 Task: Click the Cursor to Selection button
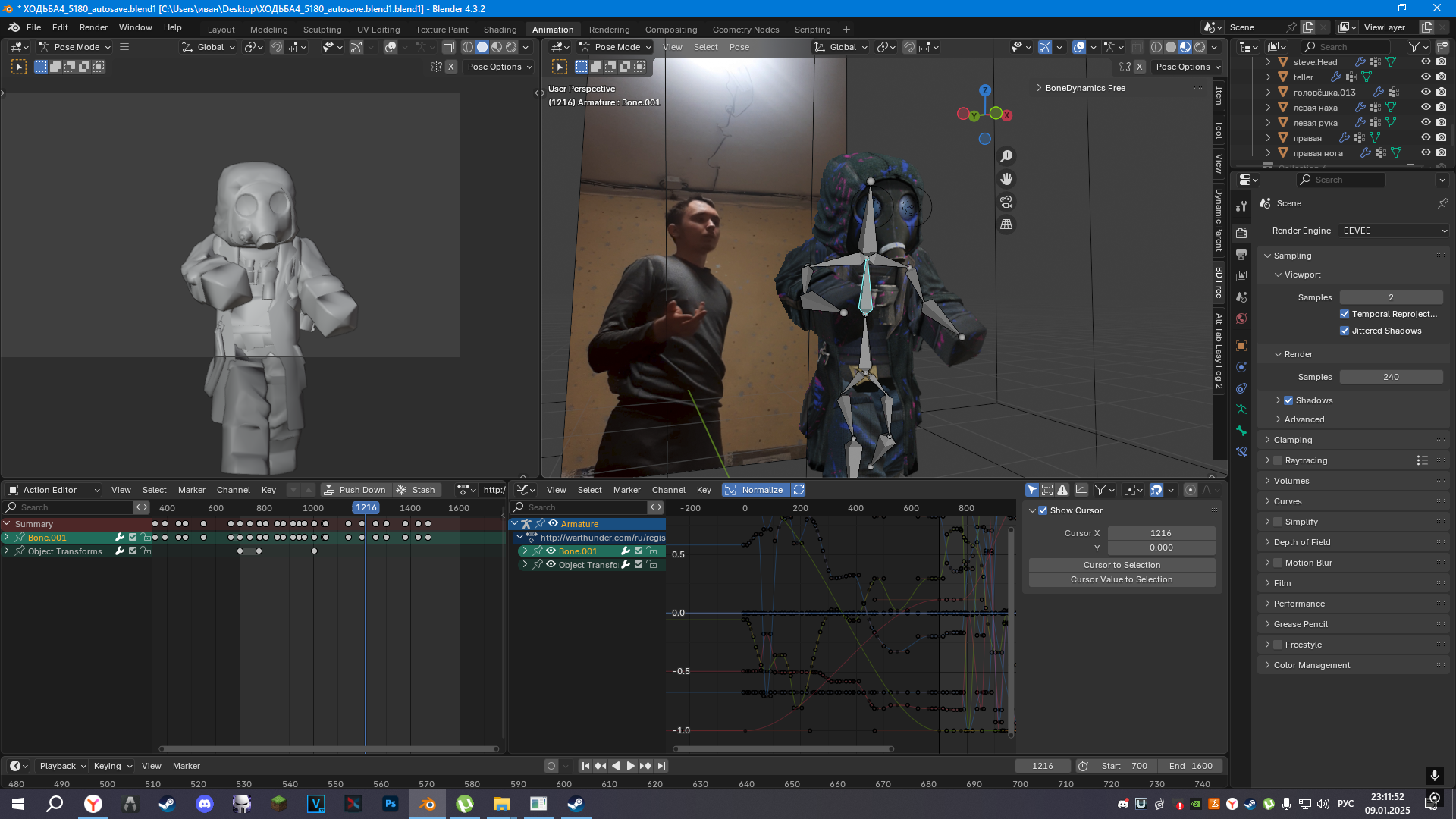point(1122,565)
